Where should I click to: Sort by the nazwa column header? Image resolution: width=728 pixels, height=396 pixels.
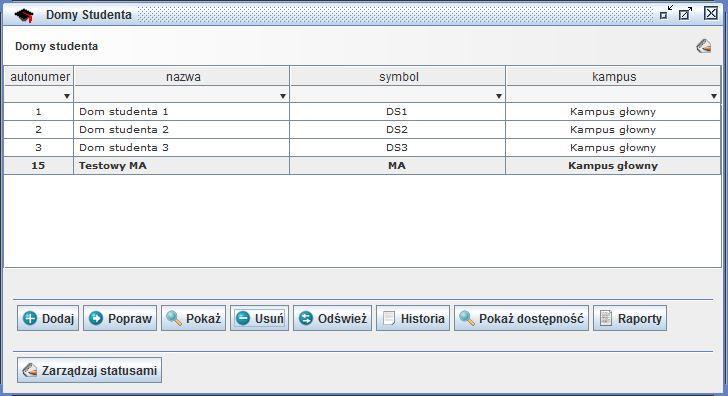pos(182,76)
